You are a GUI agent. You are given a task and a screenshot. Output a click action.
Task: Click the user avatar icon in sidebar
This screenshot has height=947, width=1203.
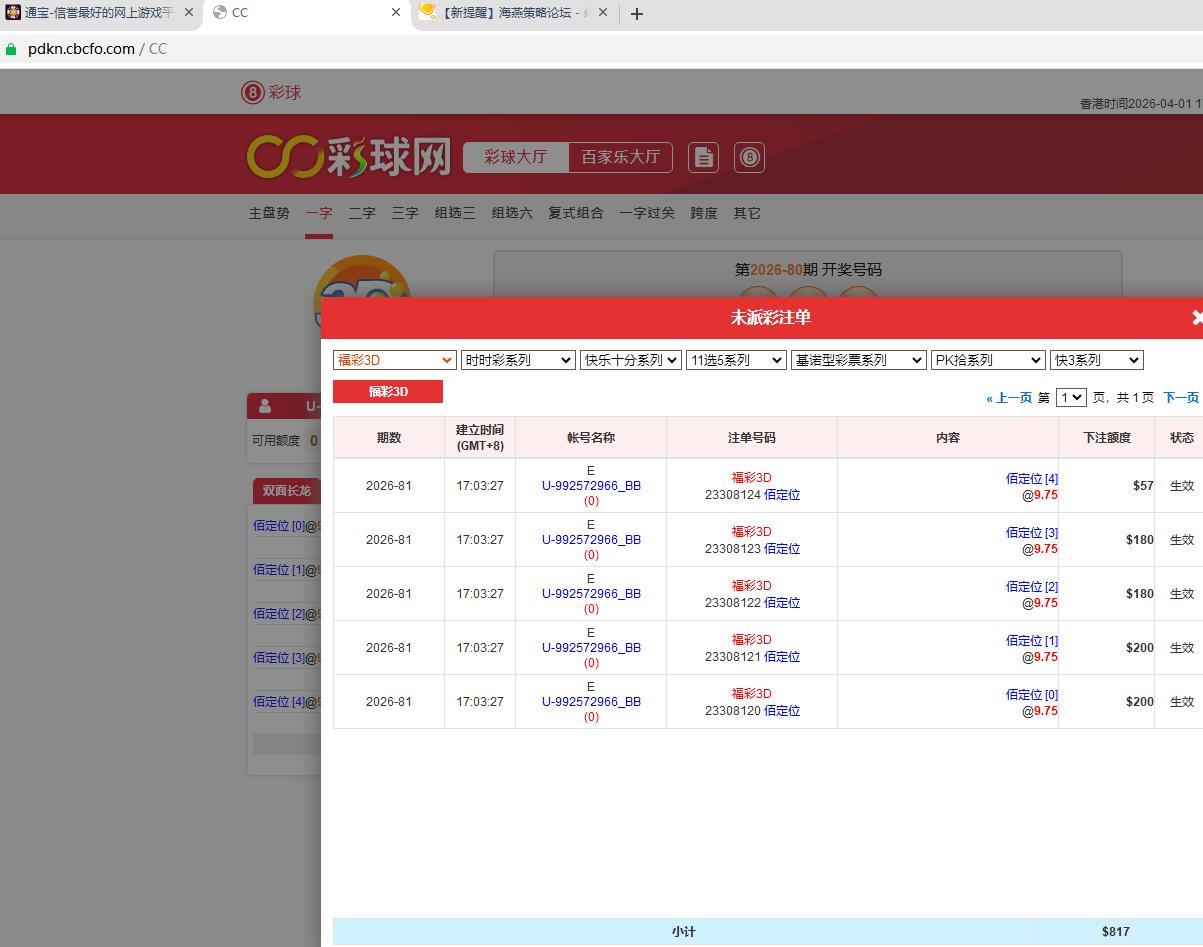tap(265, 406)
